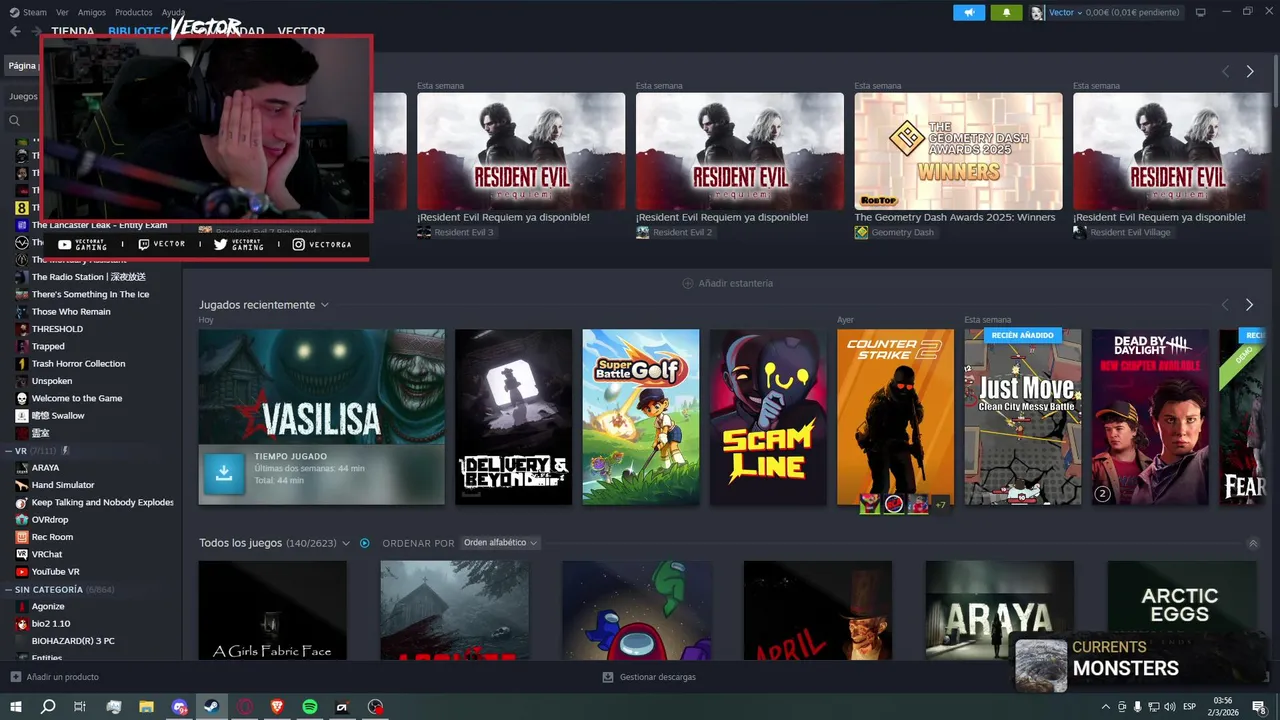Click the back navigation arrow

(x=15, y=31)
